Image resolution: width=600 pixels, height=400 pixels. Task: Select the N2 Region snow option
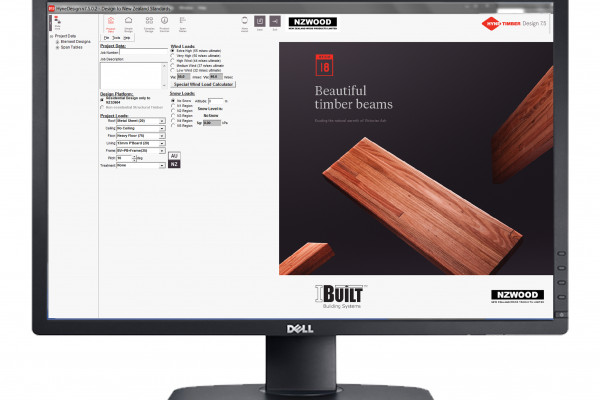[x=173, y=111]
